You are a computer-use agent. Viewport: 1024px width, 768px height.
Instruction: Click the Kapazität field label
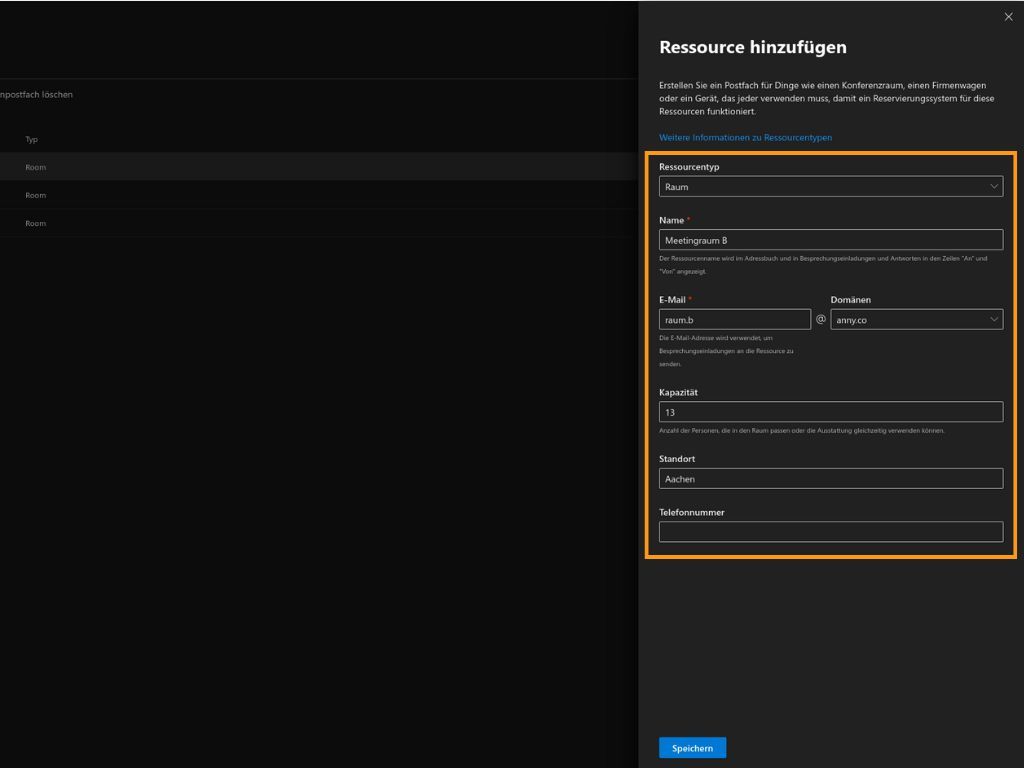678,392
